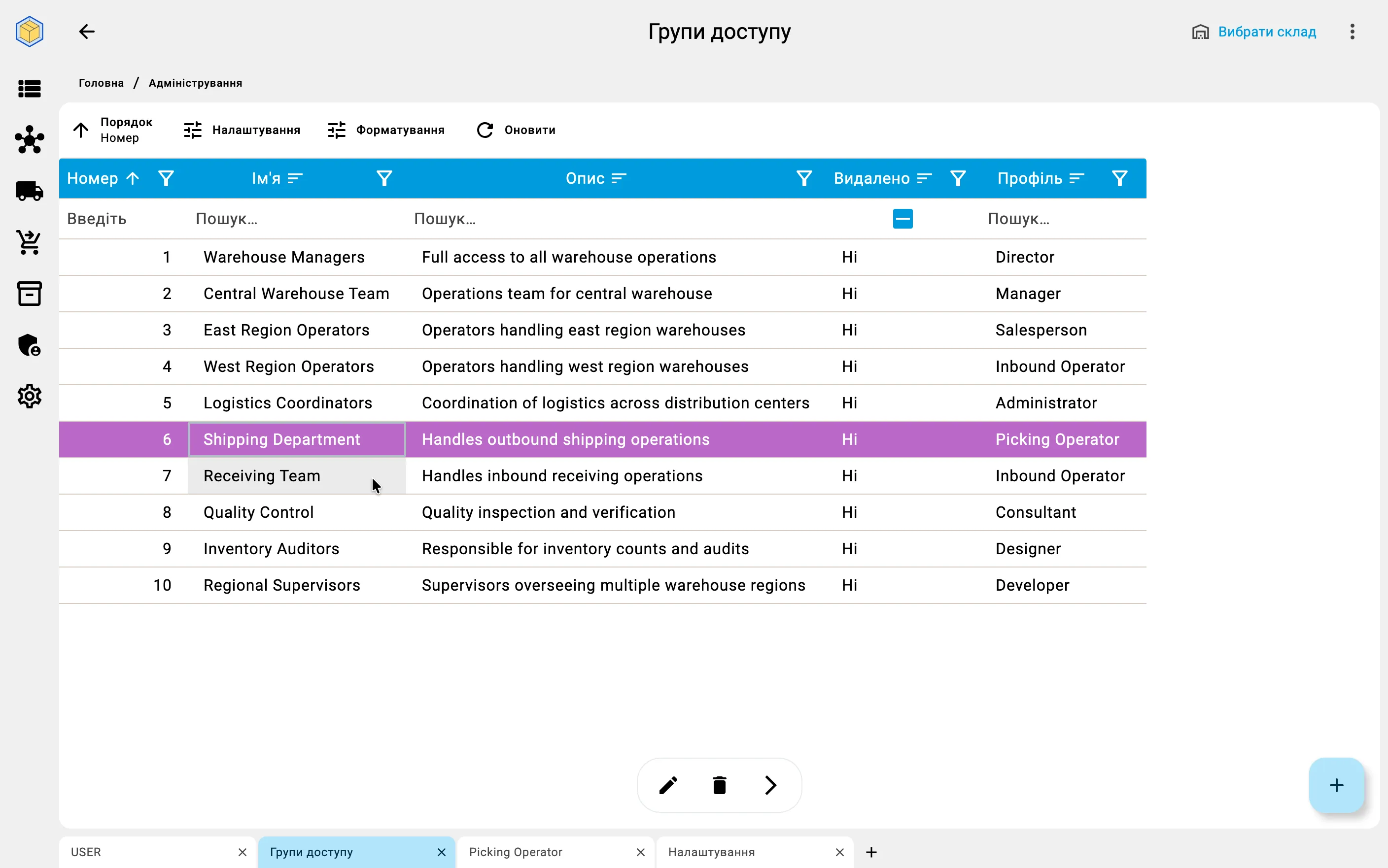Sort by Номер column header
Image resolution: width=1388 pixels, height=868 pixels.
pyautogui.click(x=104, y=178)
